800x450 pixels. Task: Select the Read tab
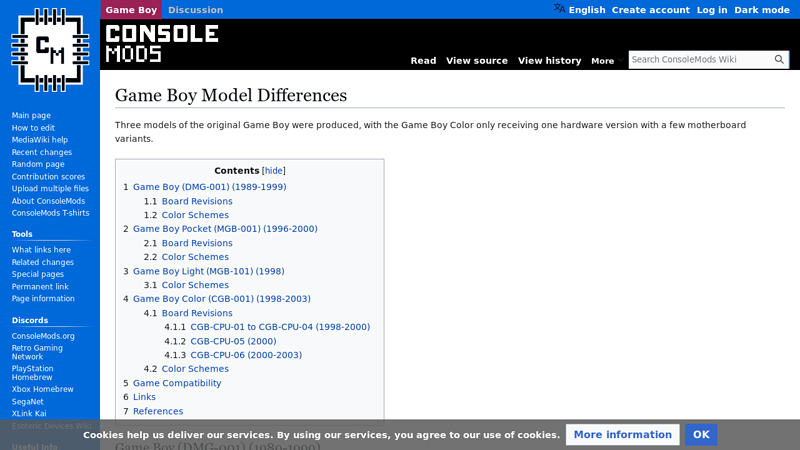click(x=423, y=61)
